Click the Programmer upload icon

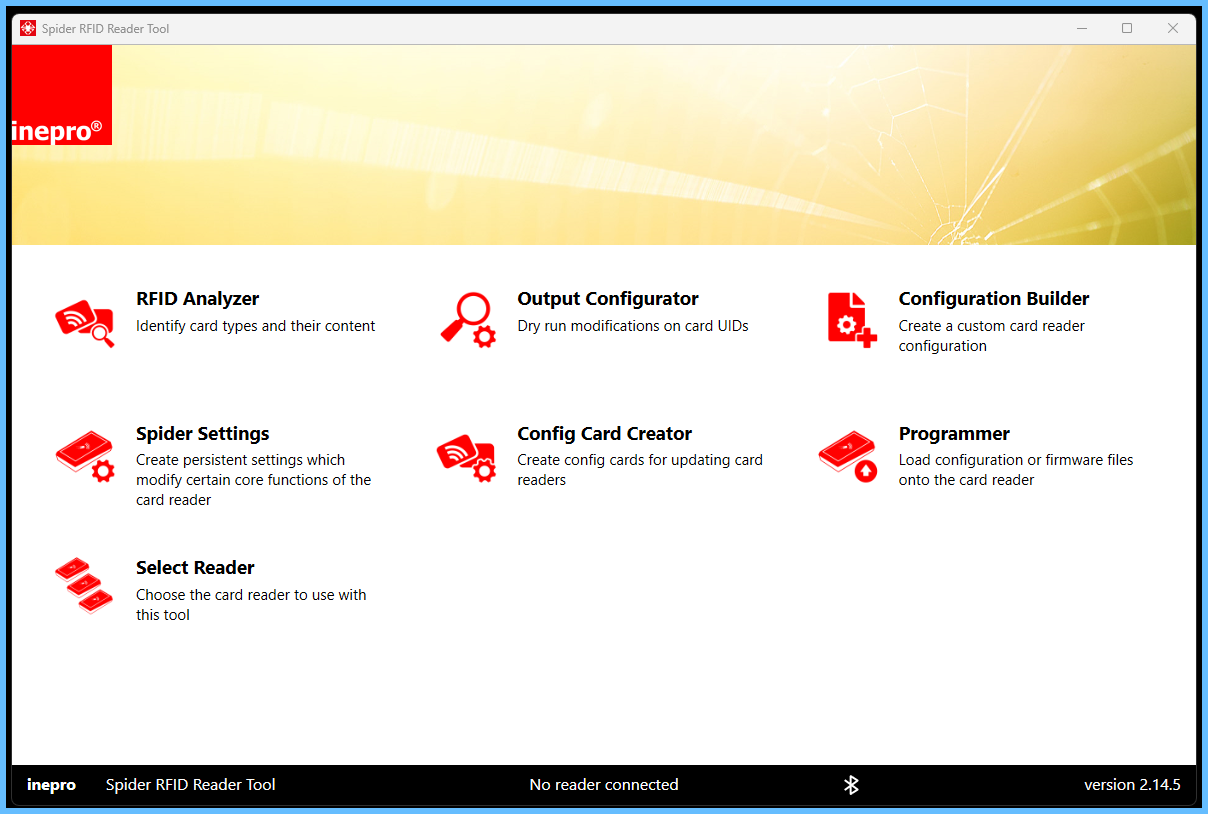pos(848,457)
